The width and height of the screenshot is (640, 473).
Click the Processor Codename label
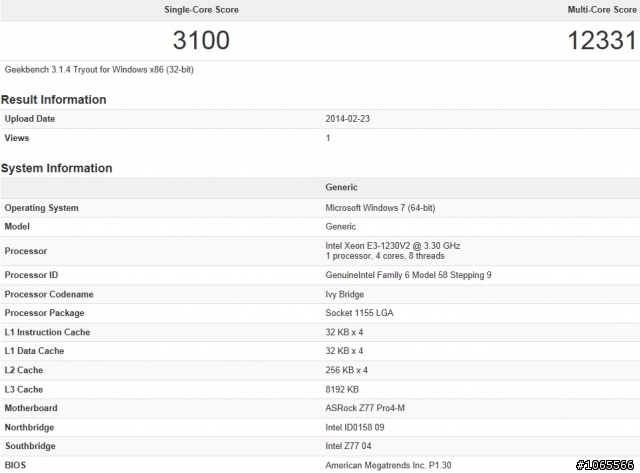pyautogui.click(x=49, y=294)
